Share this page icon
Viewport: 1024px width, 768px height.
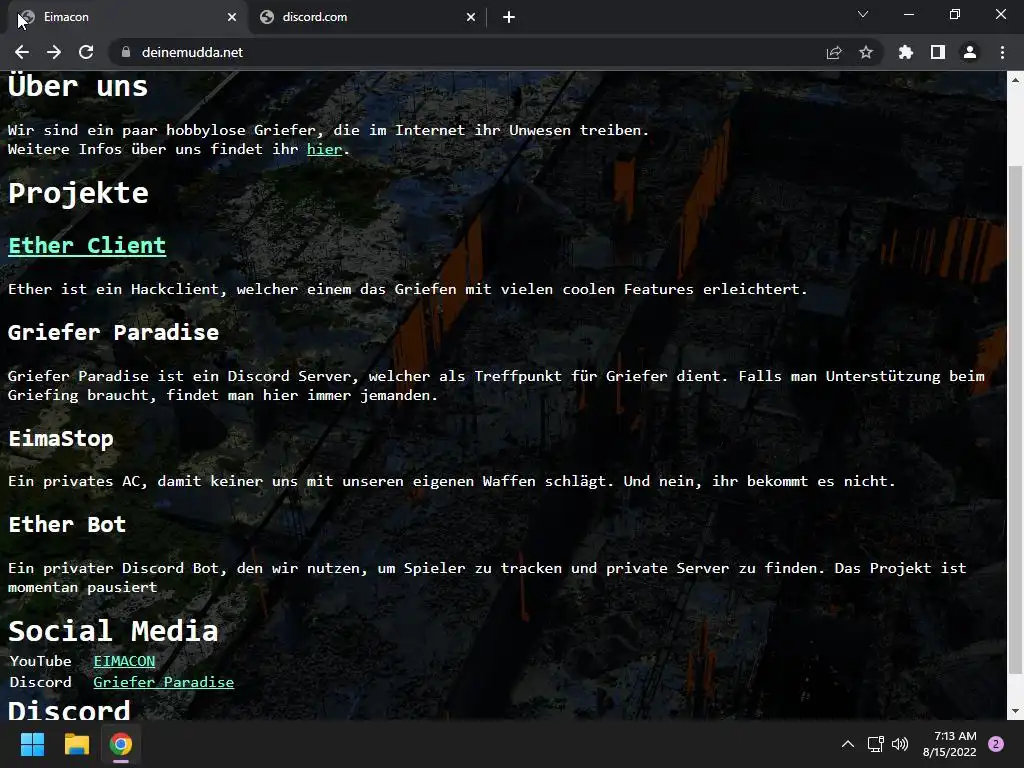coord(834,52)
